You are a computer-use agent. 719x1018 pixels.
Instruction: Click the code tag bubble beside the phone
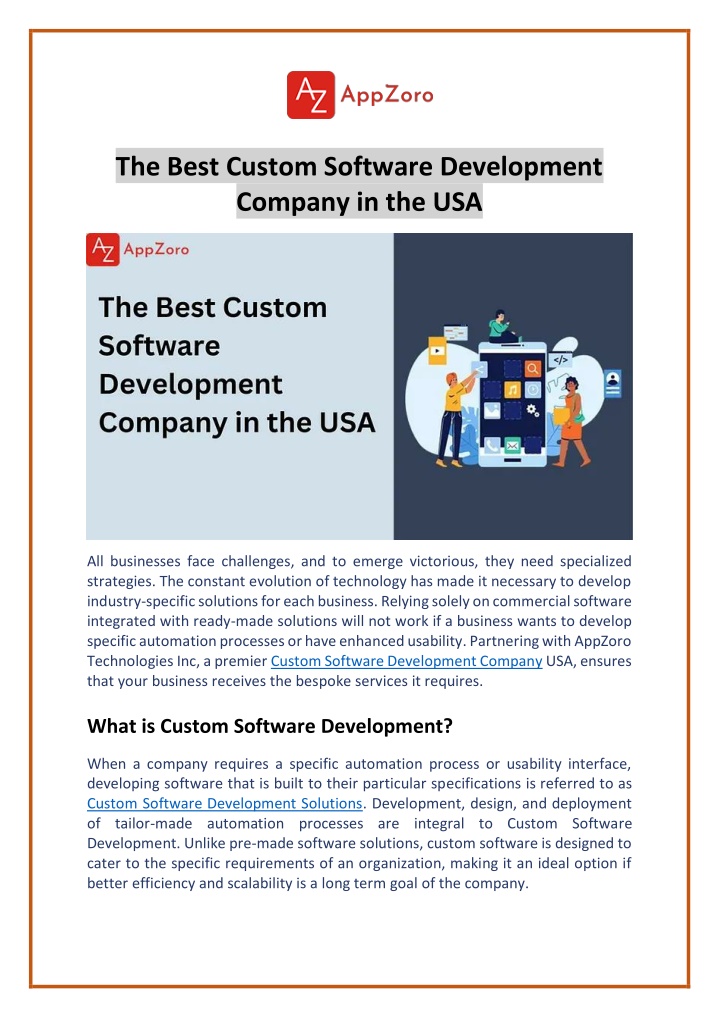(560, 360)
